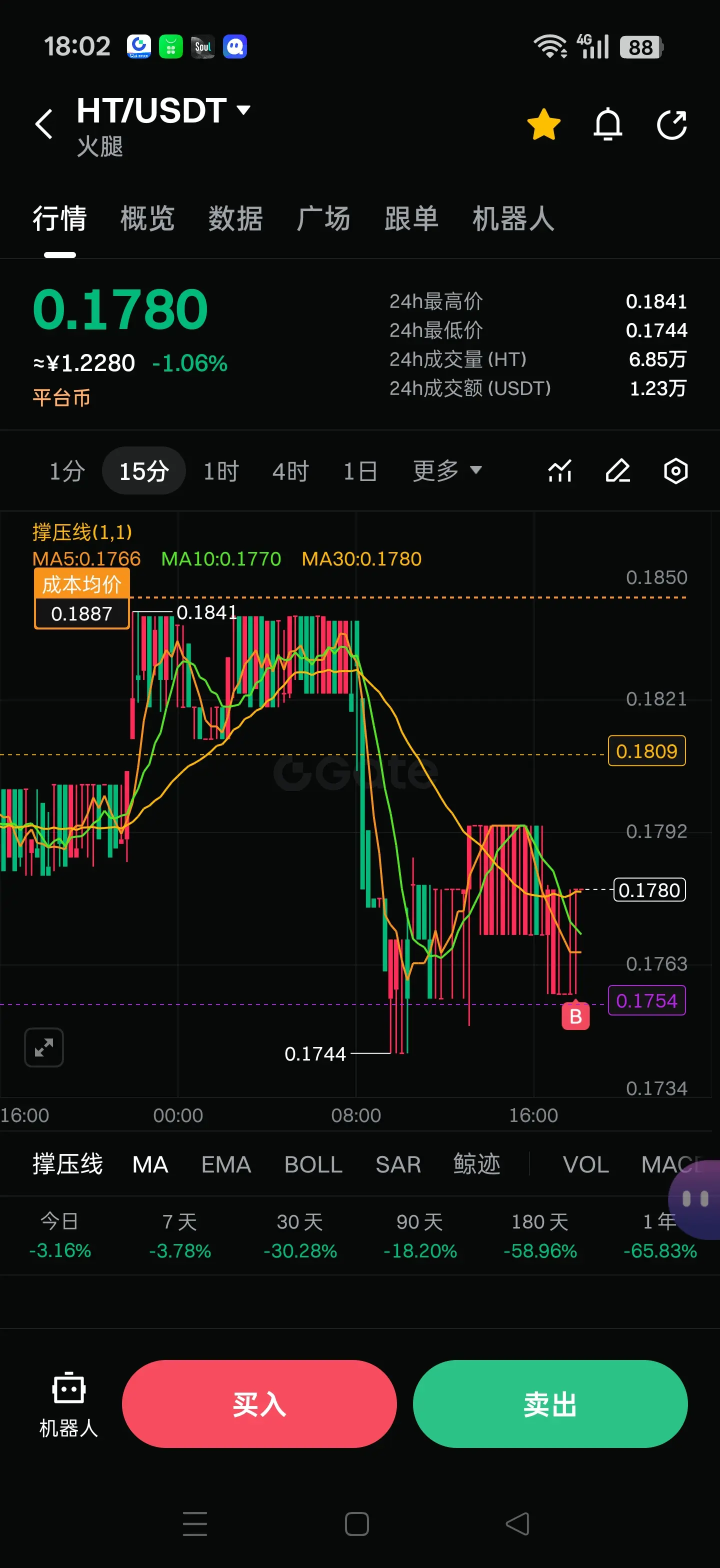Tap the MA10:0.1770 legend
Viewport: 720px width, 1568px height.
221,559
